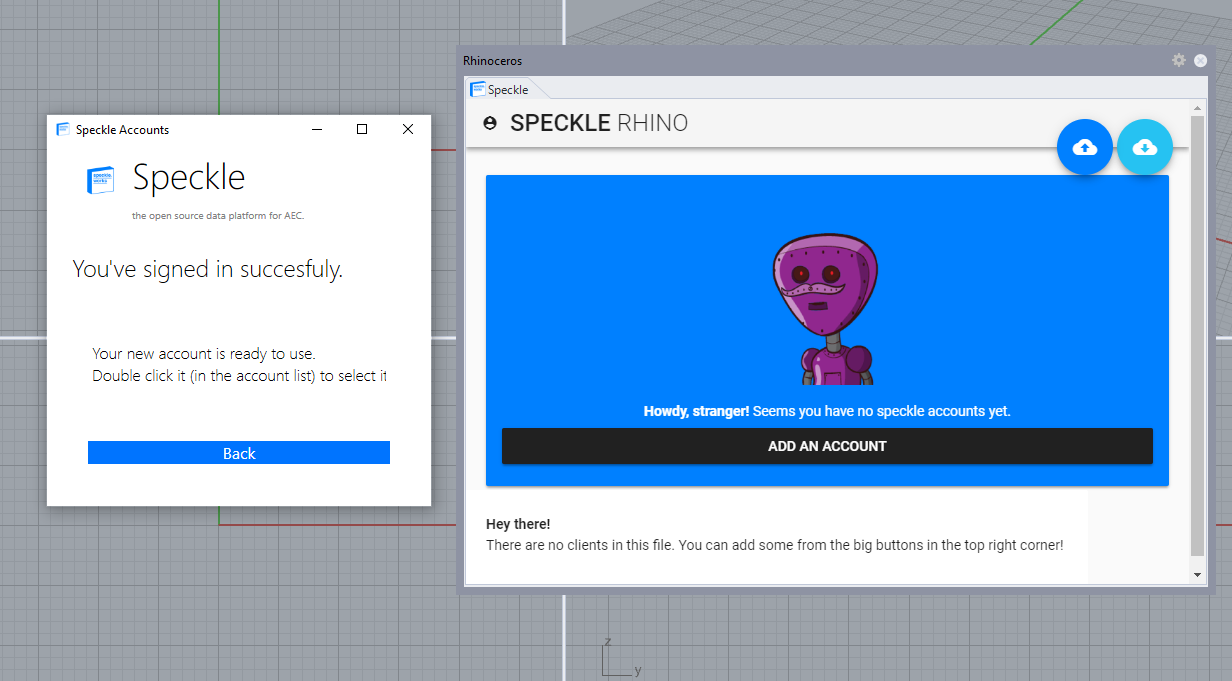Screen dimensions: 1232x681
Task: Select the Speckle Works logo in the Accounts window
Action: click(x=100, y=180)
